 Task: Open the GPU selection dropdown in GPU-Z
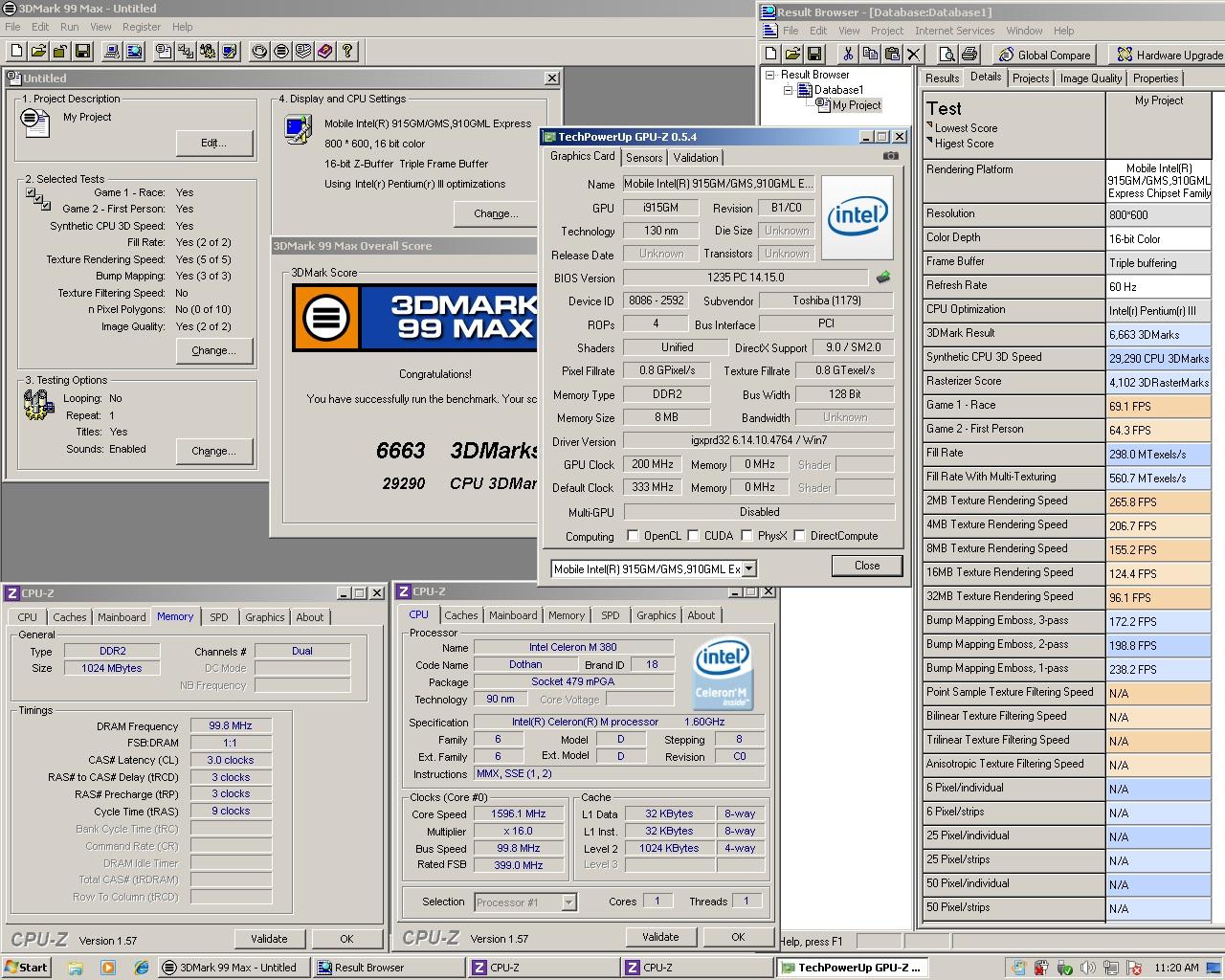click(x=749, y=568)
